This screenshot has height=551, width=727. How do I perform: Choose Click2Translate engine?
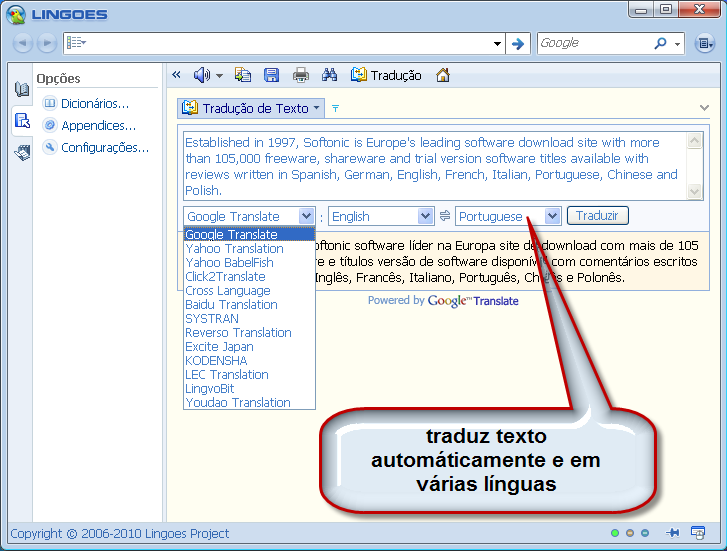tap(249, 276)
